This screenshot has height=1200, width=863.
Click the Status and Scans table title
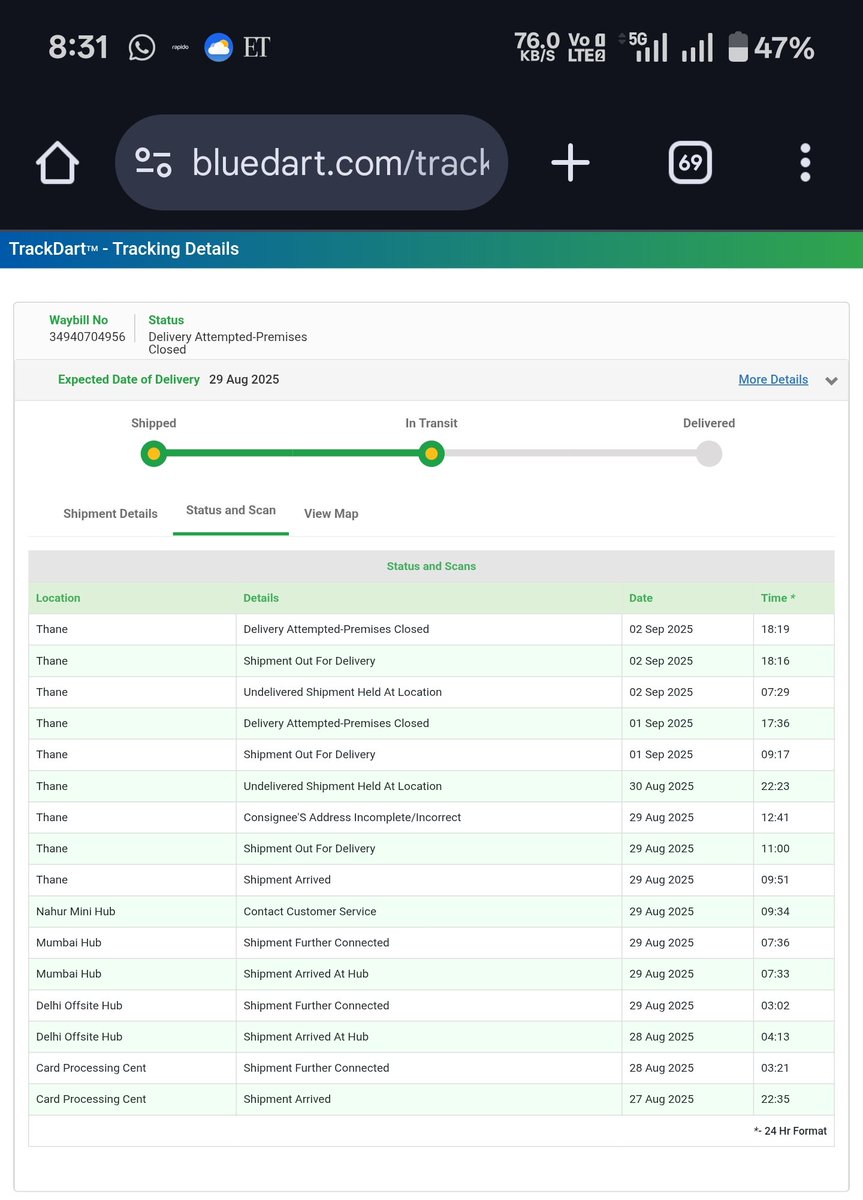(x=431, y=566)
